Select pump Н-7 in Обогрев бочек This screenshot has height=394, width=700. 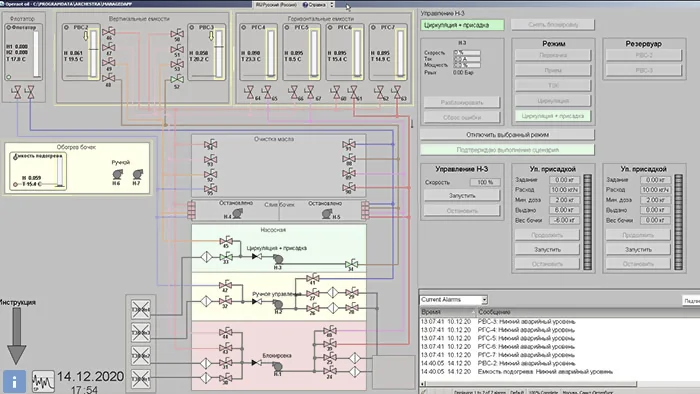[138, 174]
